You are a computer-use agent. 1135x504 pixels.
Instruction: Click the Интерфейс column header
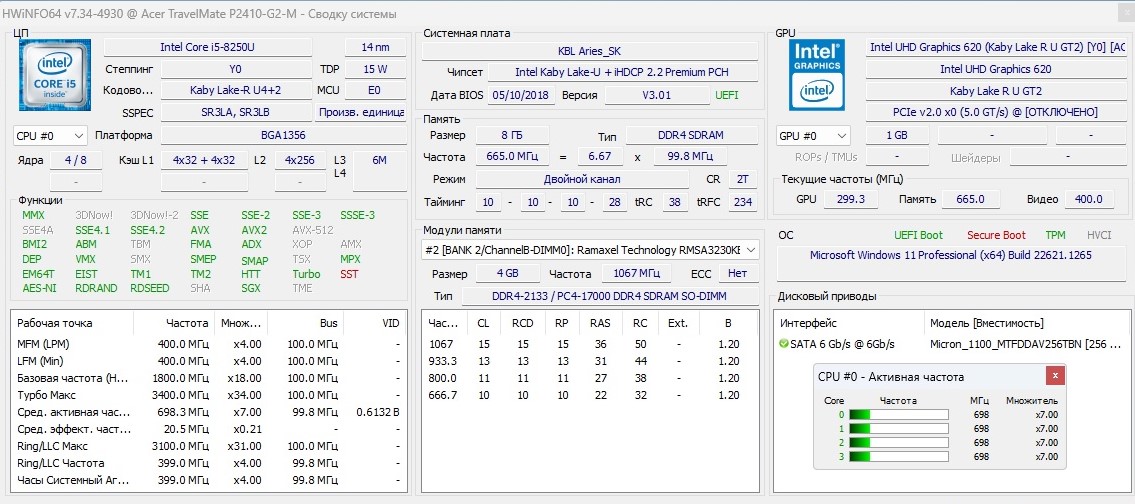(807, 323)
